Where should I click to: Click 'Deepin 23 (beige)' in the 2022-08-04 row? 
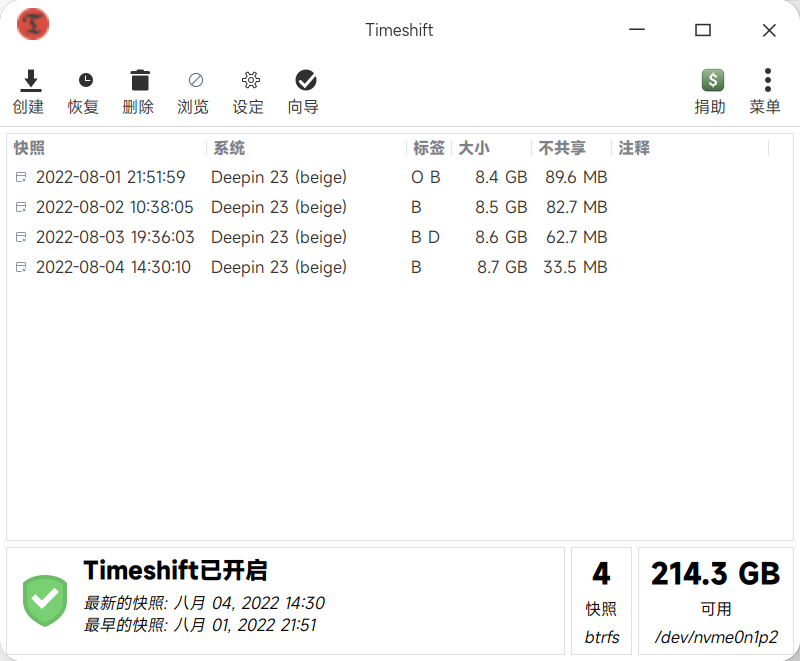(x=279, y=267)
